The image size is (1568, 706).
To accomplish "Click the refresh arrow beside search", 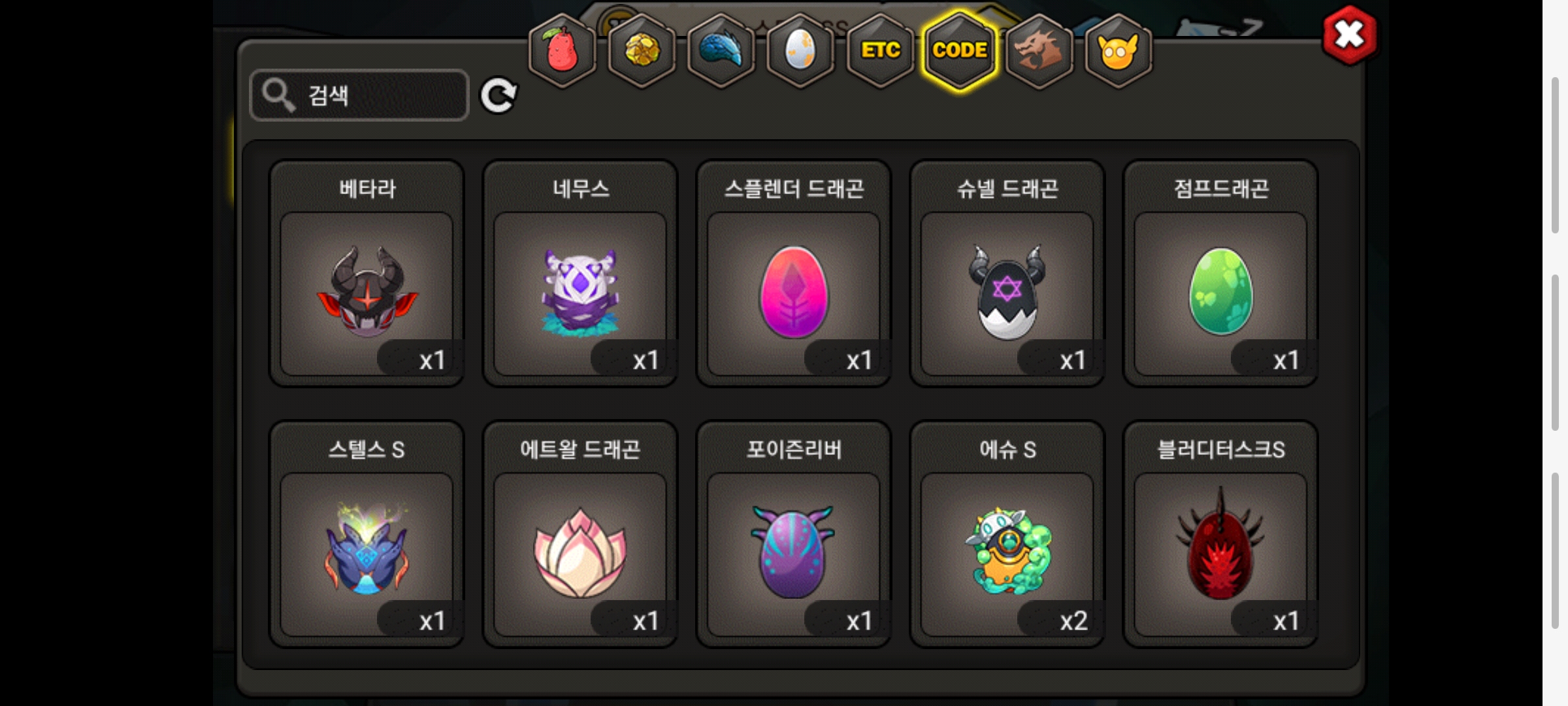I will (x=498, y=95).
